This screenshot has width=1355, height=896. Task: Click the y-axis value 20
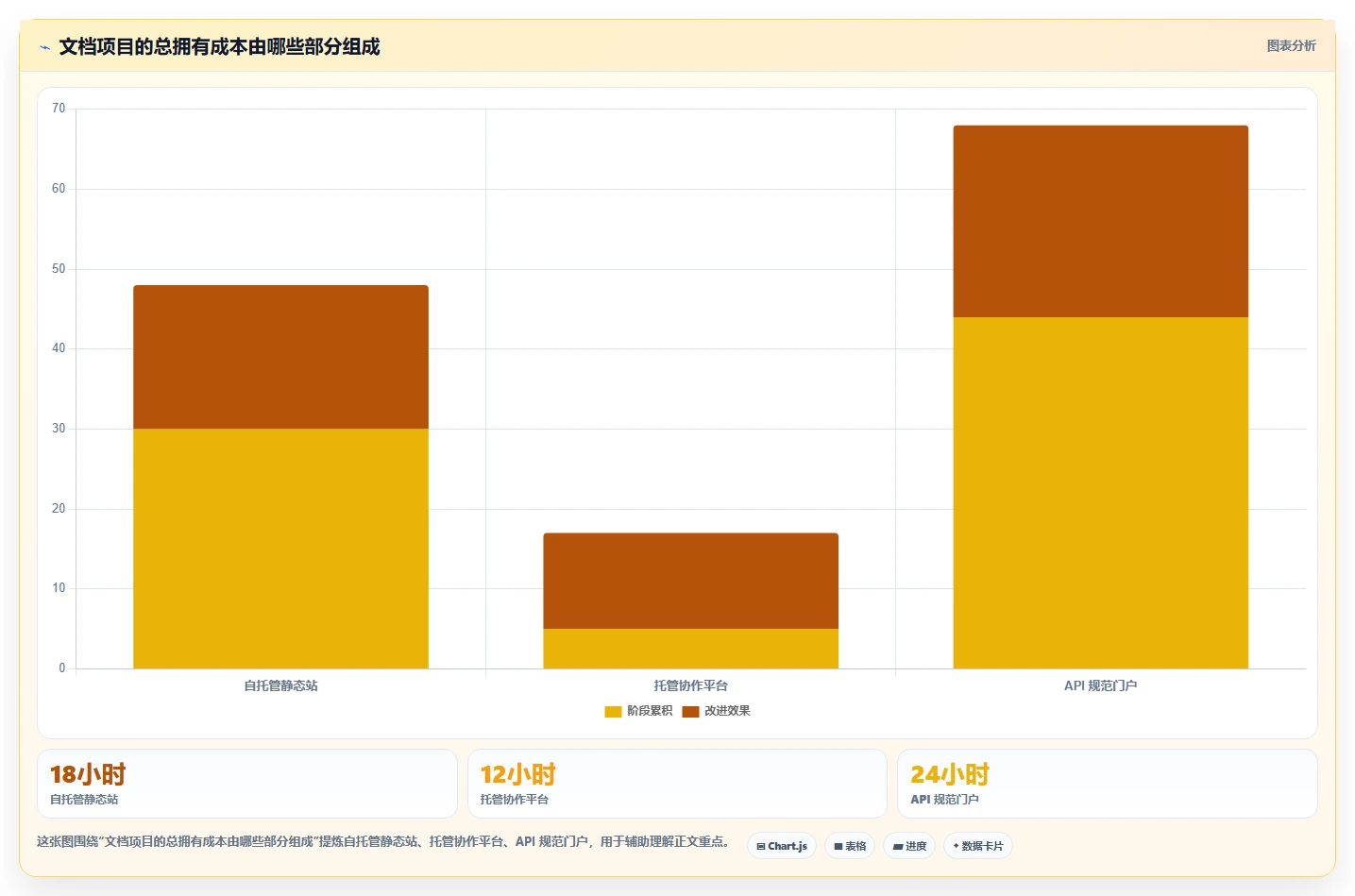click(59, 509)
